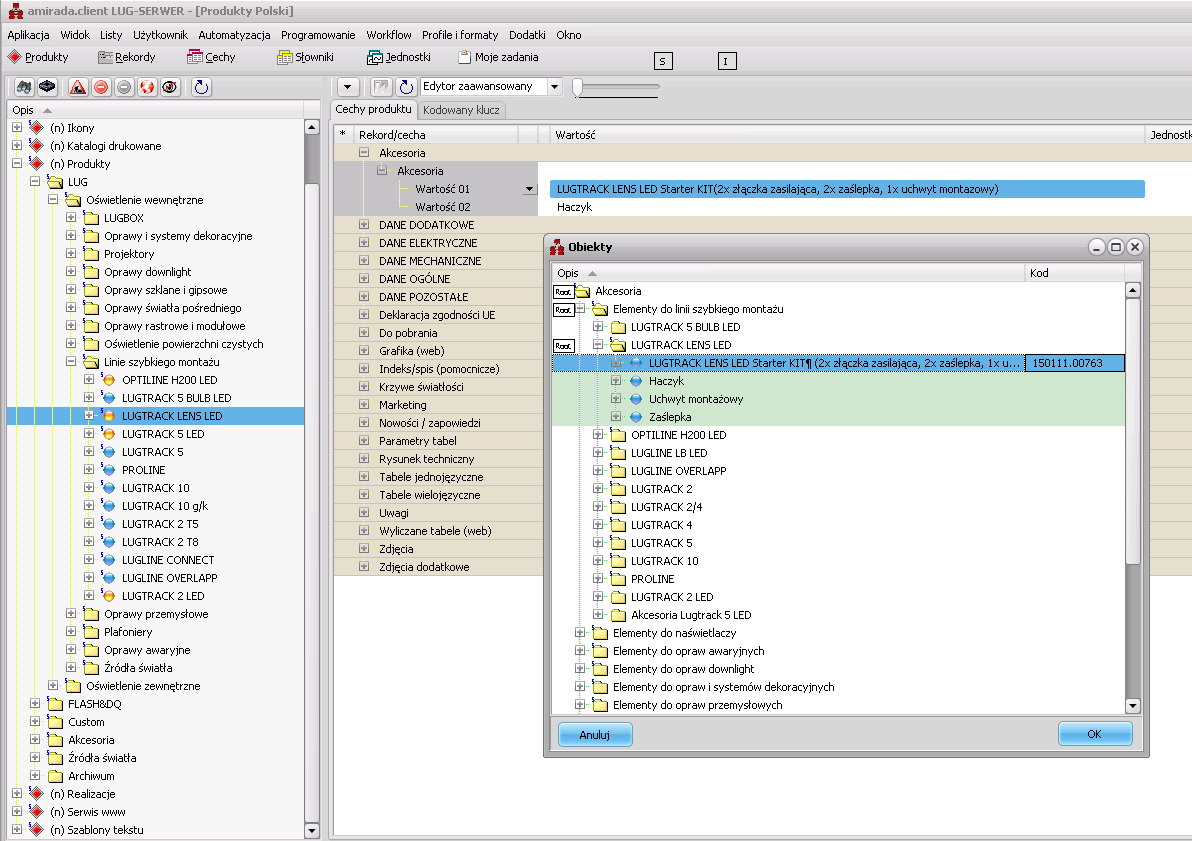Open the Produkty module in toolbar
1192x841 pixels.
click(38, 57)
